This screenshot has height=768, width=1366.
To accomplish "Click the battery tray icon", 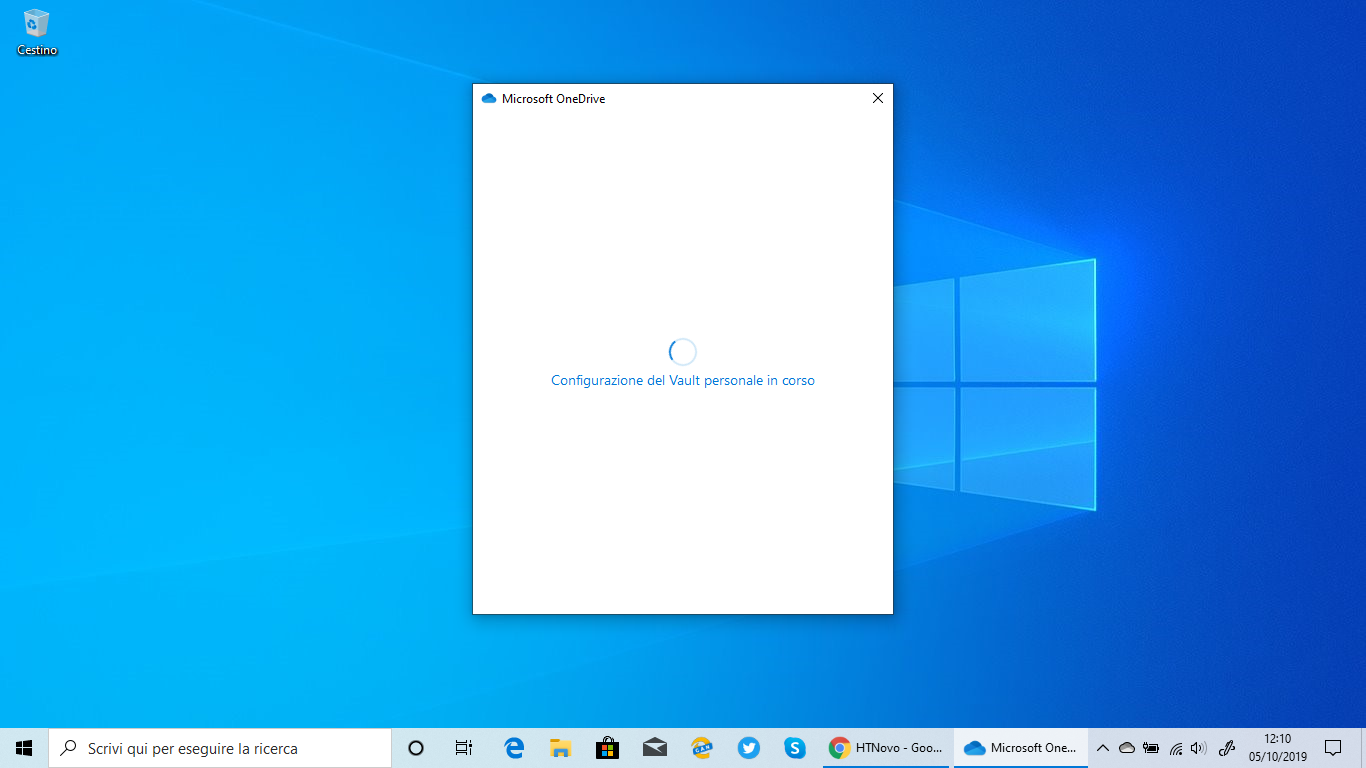I will click(x=1151, y=748).
